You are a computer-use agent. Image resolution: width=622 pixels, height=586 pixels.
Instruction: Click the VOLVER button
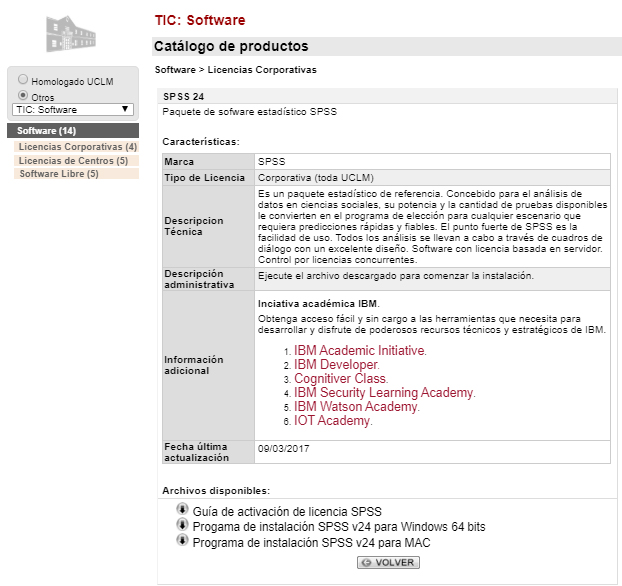pyautogui.click(x=388, y=563)
